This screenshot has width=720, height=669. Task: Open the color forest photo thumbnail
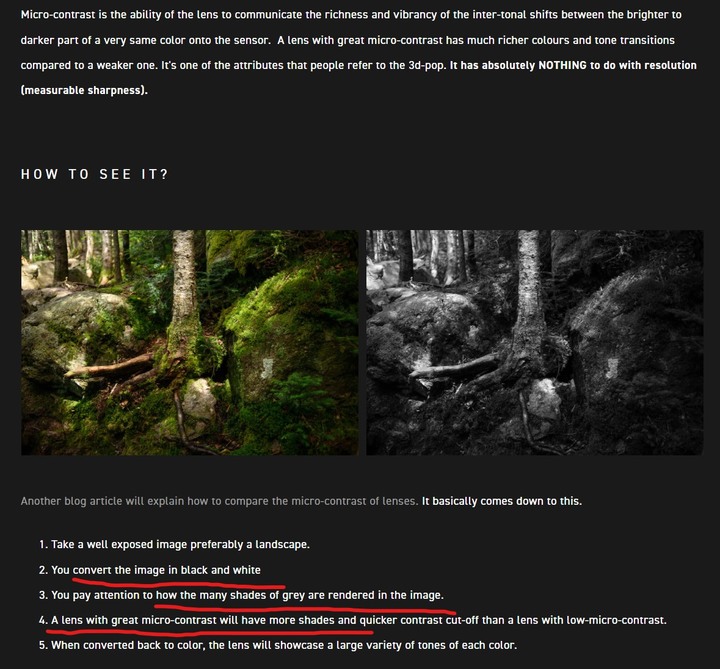(190, 343)
